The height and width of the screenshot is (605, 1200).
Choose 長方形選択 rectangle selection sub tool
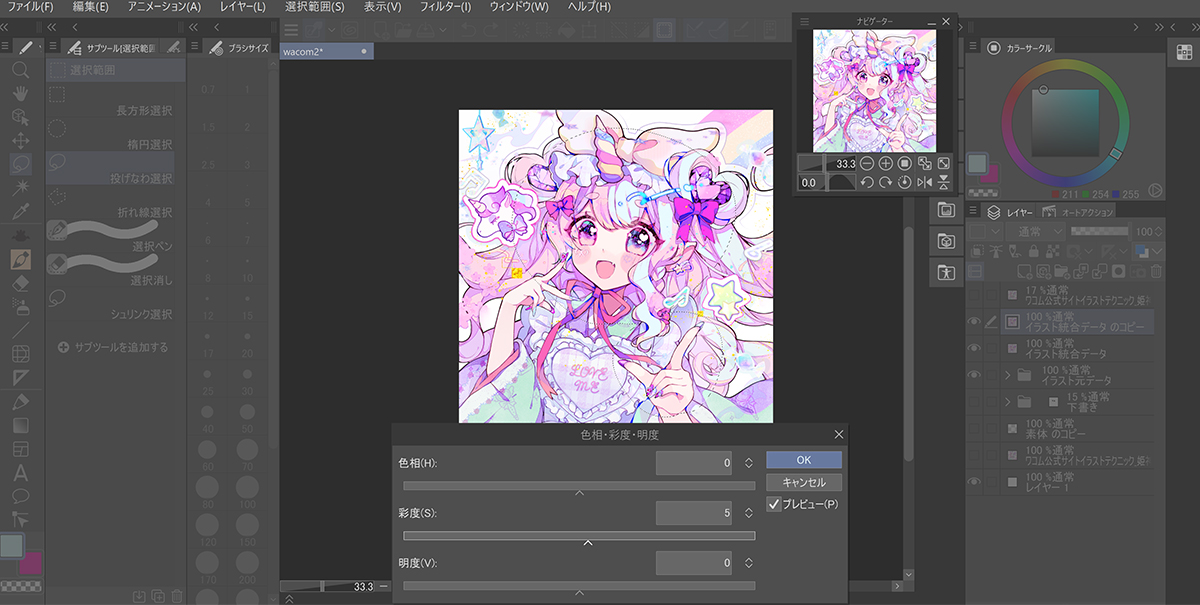coord(138,110)
